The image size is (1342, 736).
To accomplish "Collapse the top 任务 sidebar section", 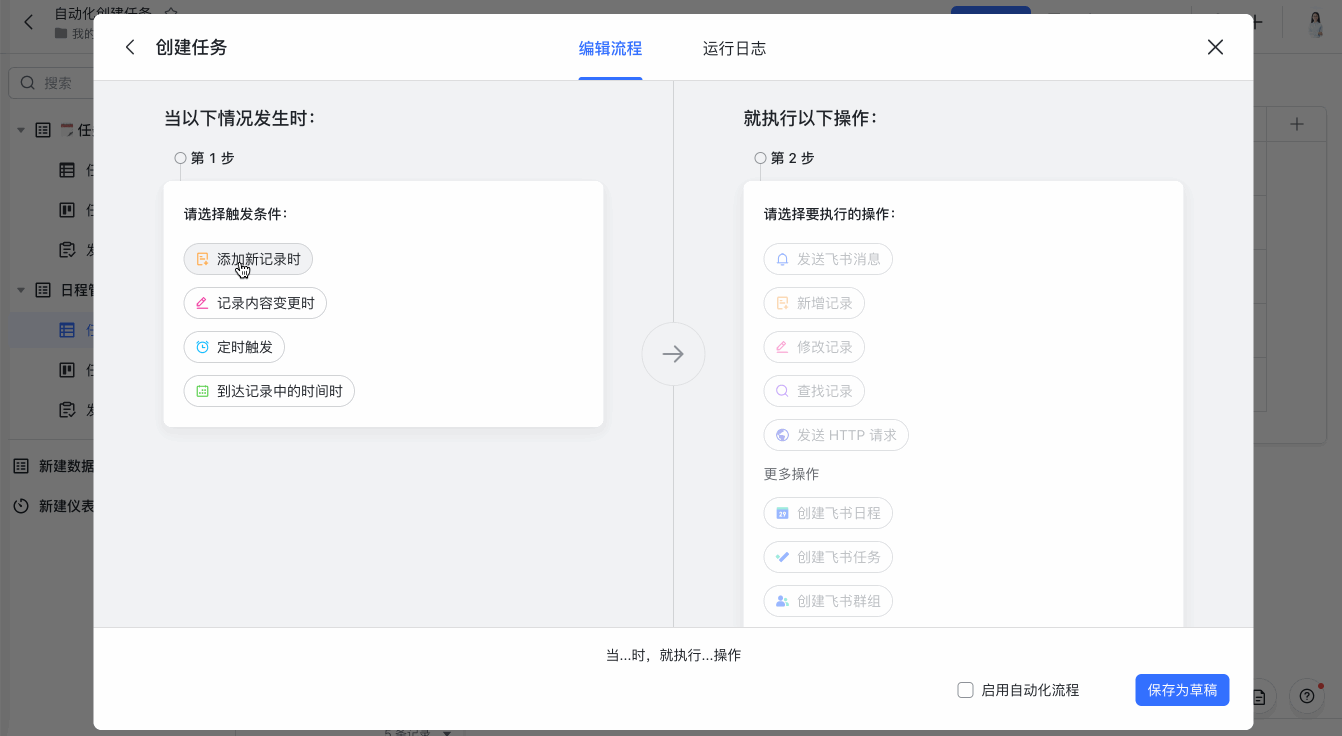I will tap(21, 130).
